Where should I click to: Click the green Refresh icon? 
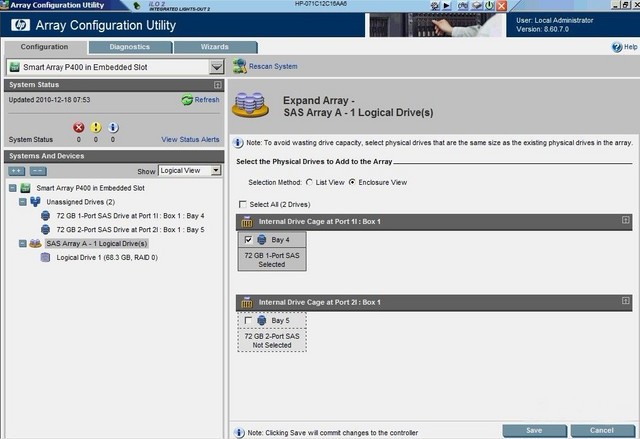click(187, 100)
